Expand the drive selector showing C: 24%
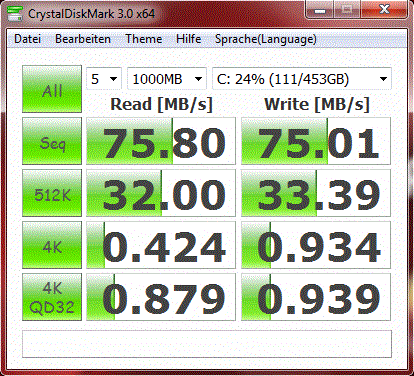 coord(302,79)
